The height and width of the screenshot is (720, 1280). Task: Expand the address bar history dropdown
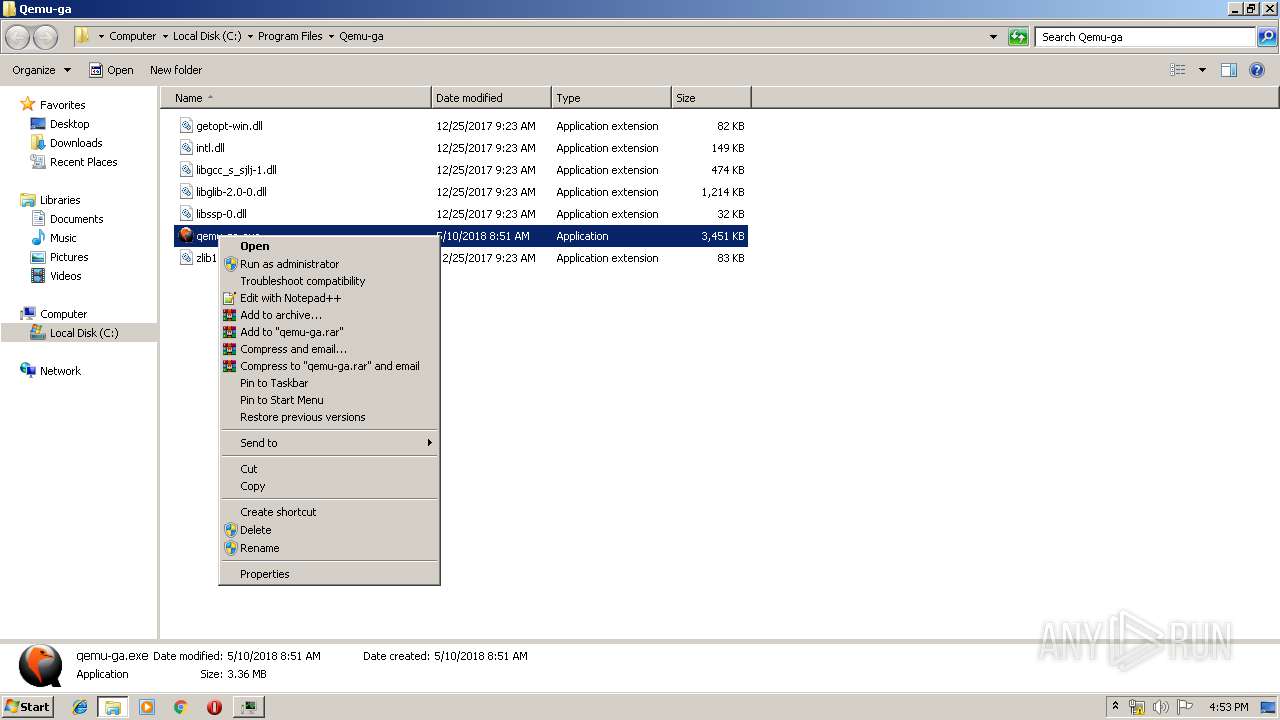[x=993, y=37]
